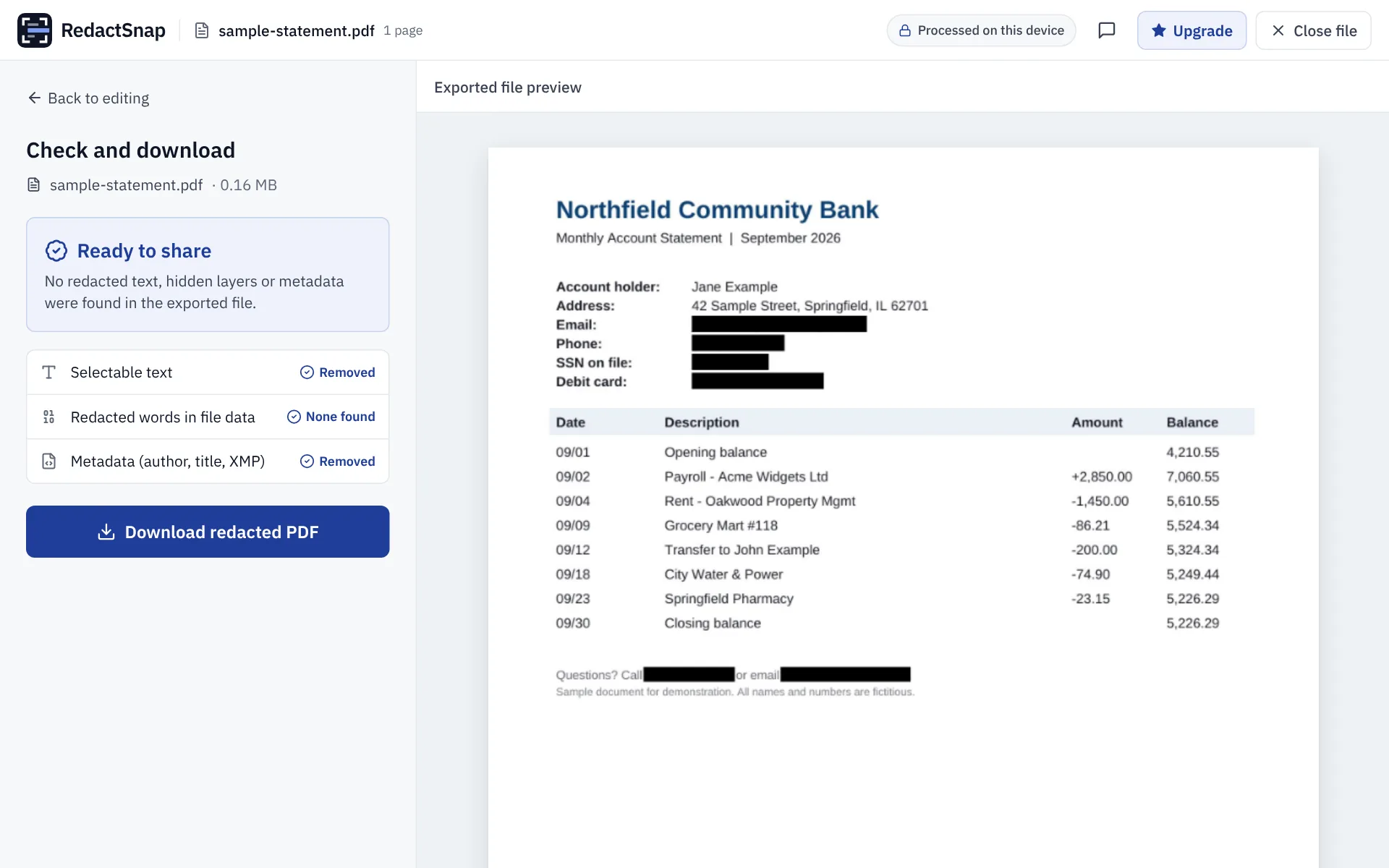Download the redacted PDF
This screenshot has width=1389, height=868.
(208, 532)
